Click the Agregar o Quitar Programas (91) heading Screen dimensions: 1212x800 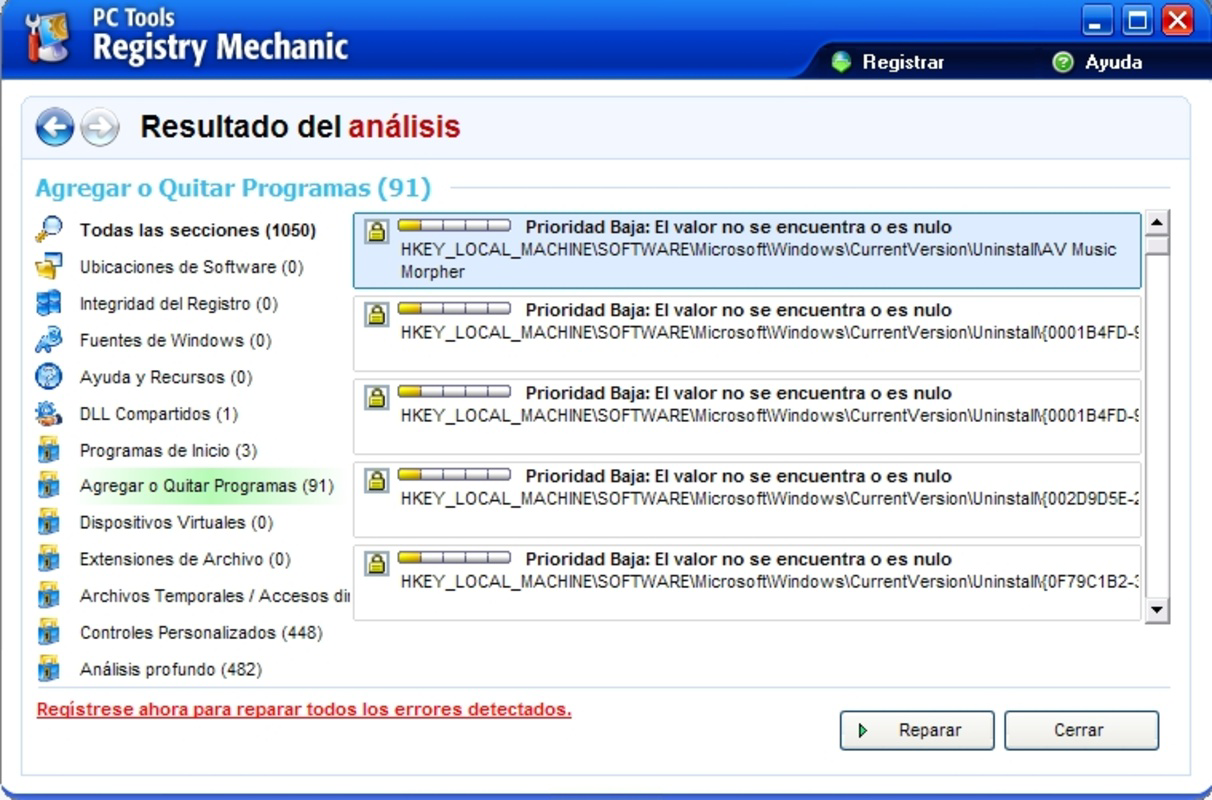[x=233, y=188]
